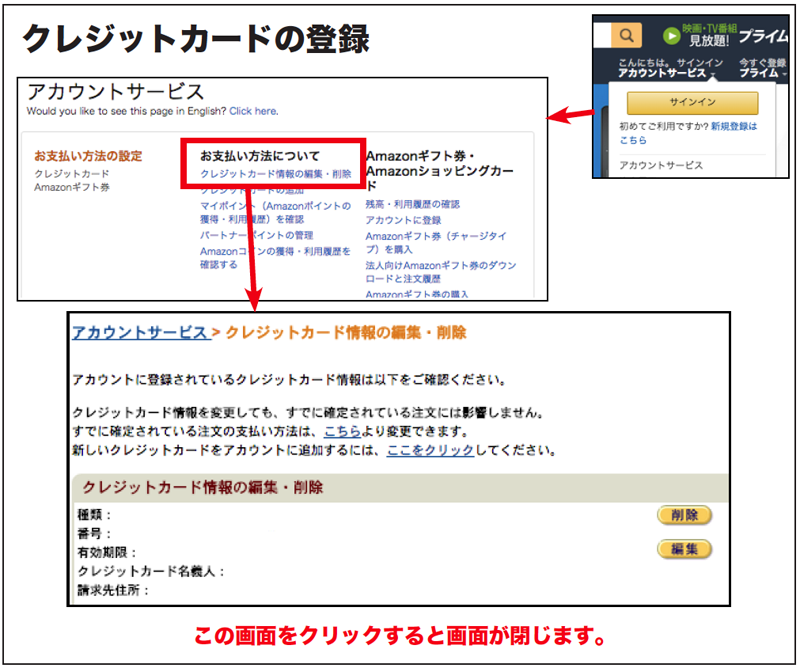Open Amazonコインの獲得・利用履歴を確認する link

coord(276,258)
